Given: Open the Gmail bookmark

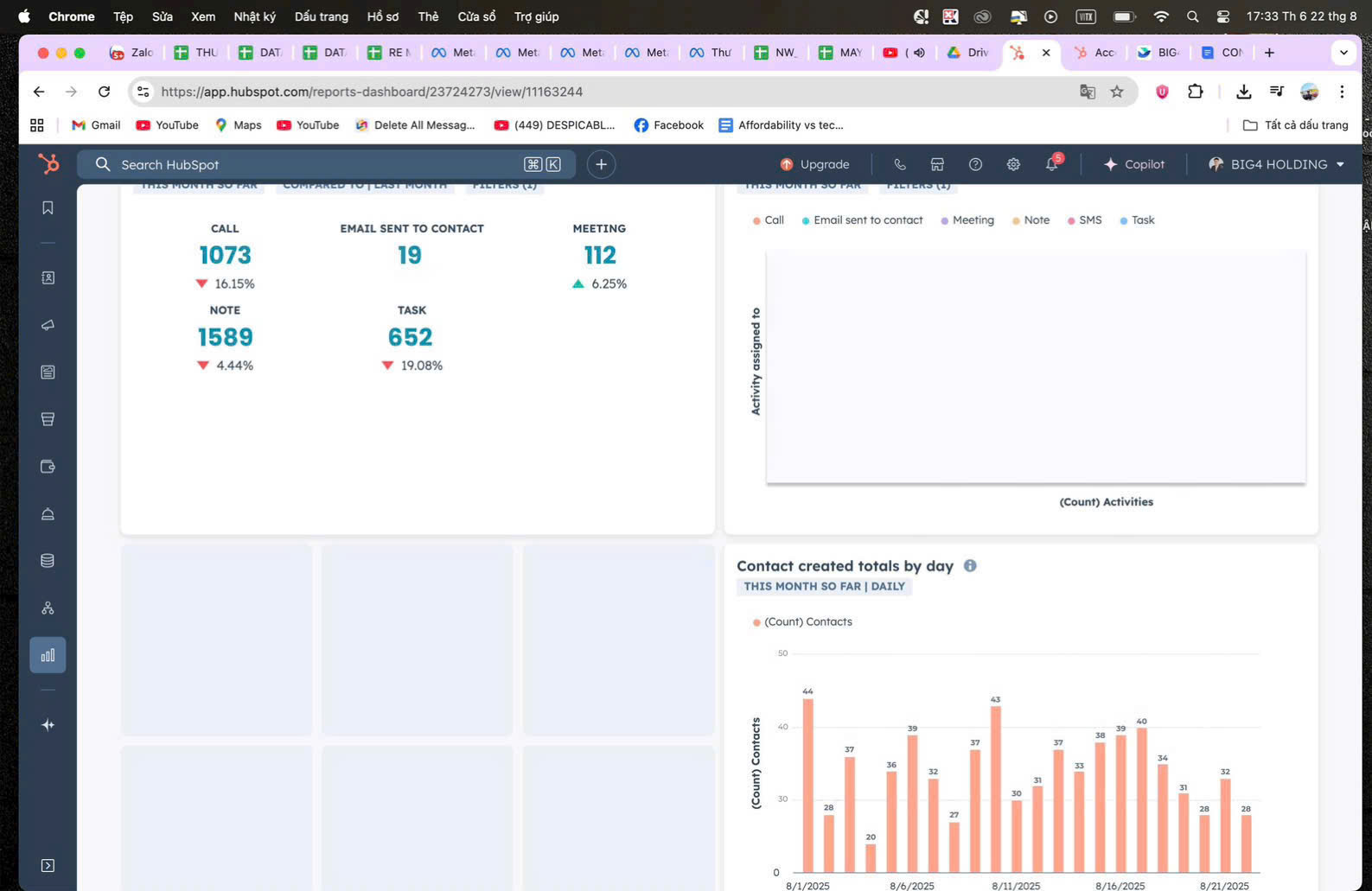Looking at the screenshot, I should 96,125.
